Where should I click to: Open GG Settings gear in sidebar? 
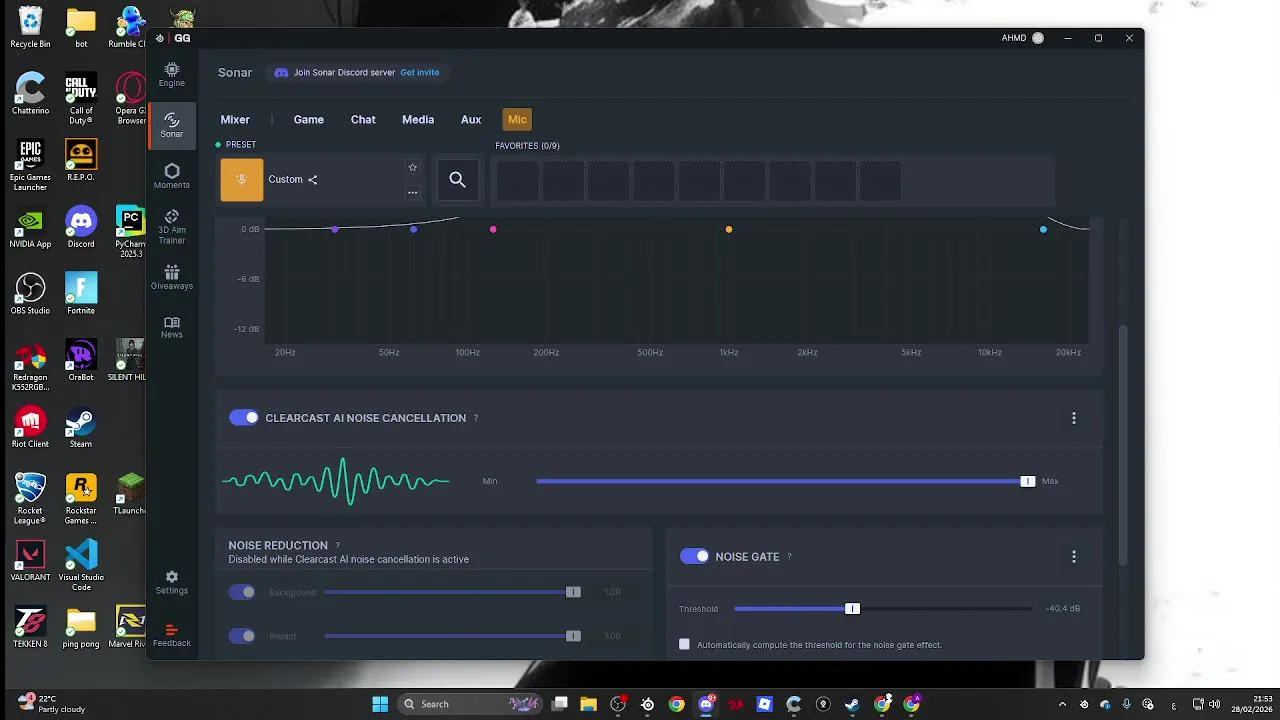pyautogui.click(x=172, y=583)
